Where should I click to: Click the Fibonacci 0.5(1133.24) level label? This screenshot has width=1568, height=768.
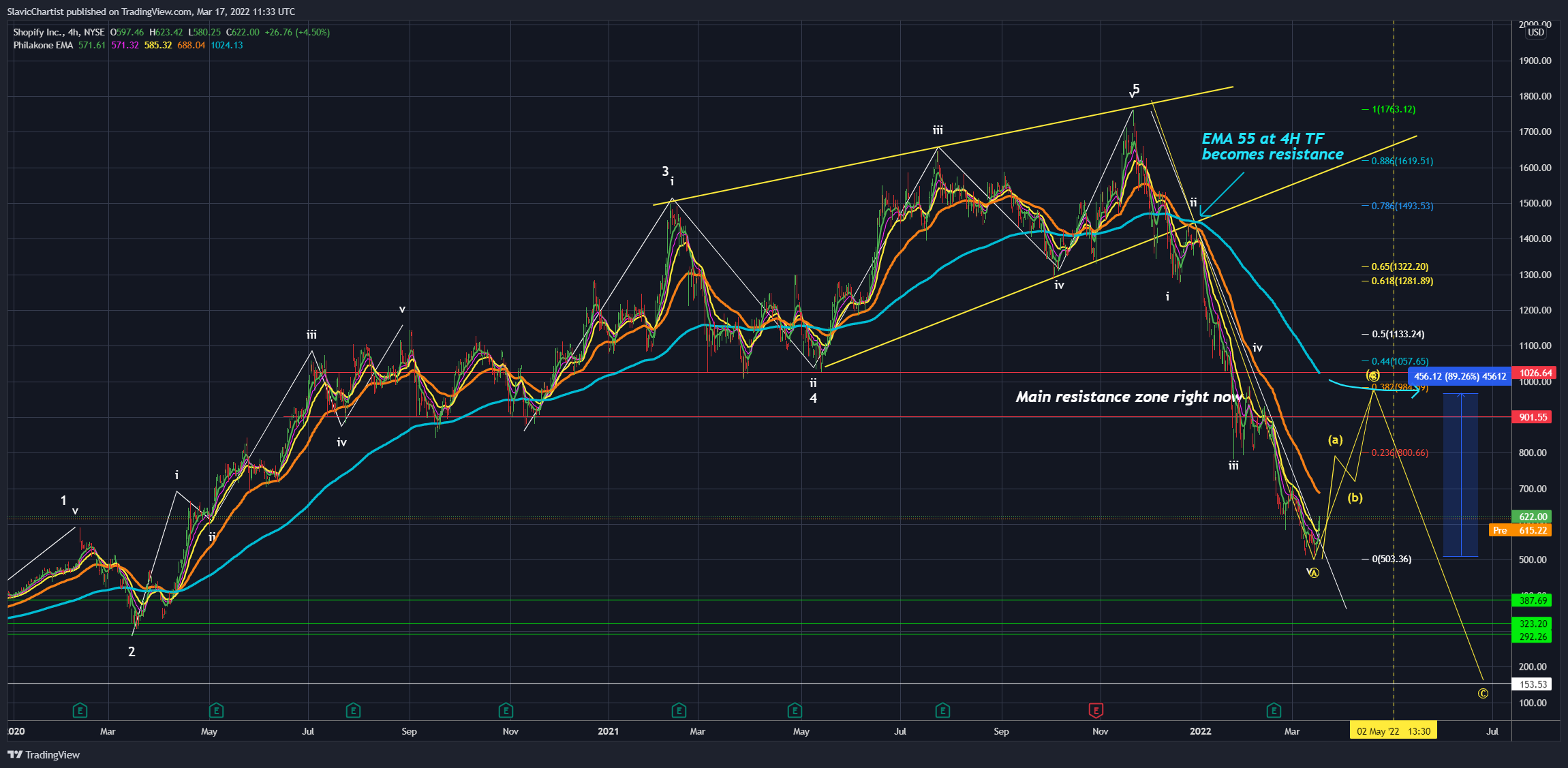[x=1398, y=334]
